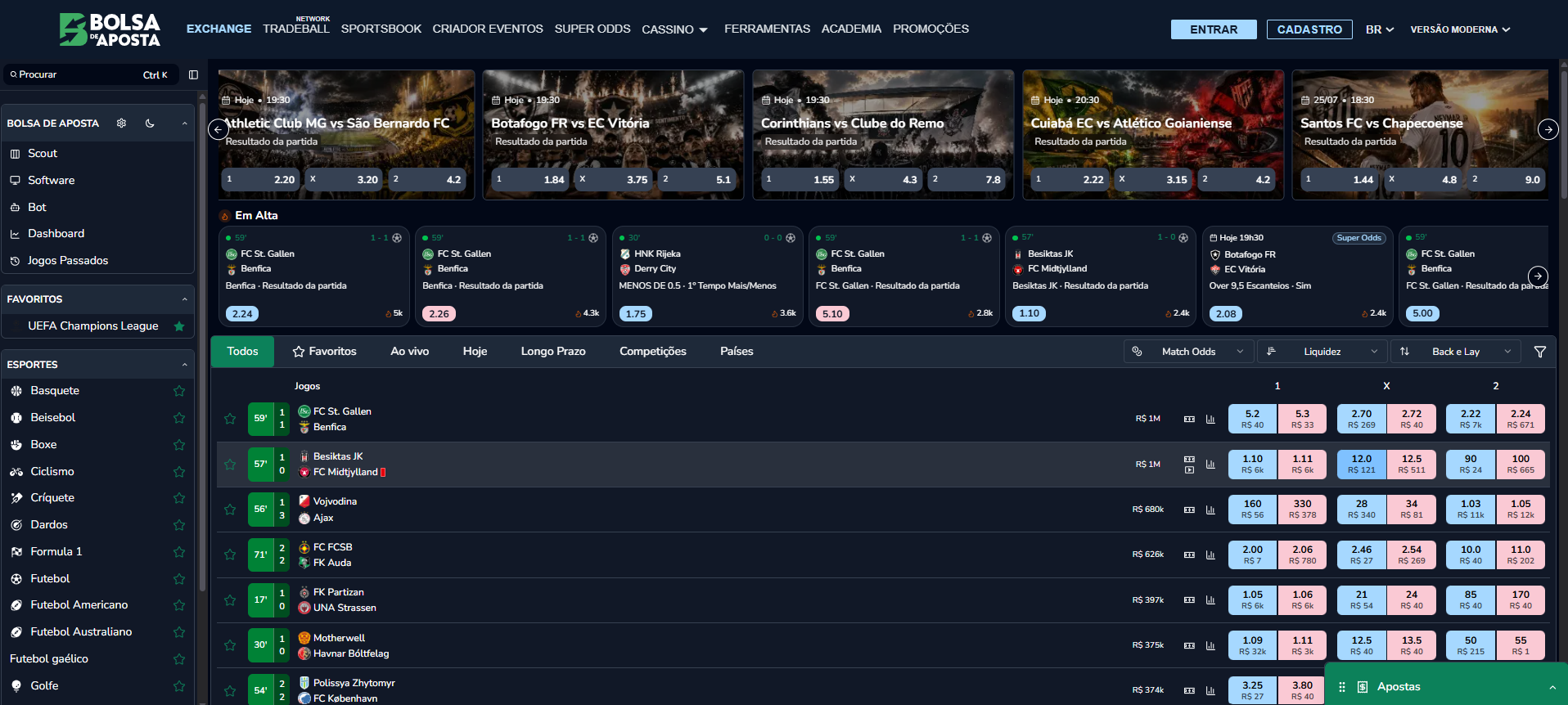
Task: Select Golfe sport
Action: coord(44,686)
